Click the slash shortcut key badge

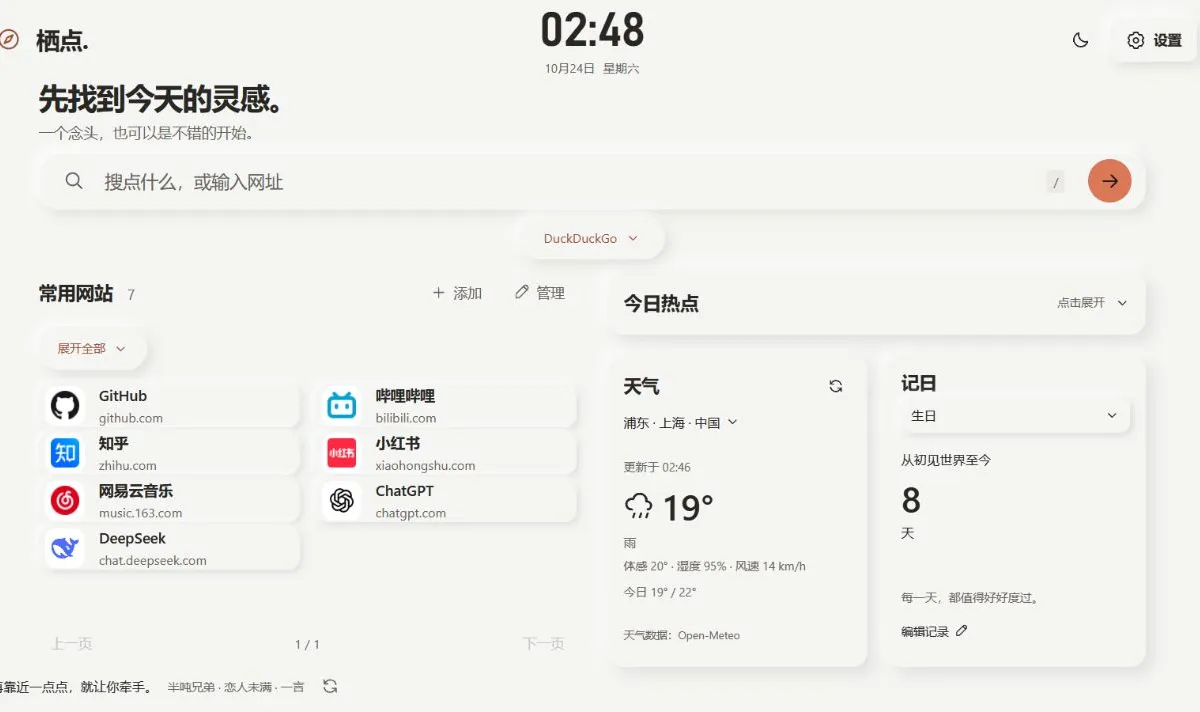coord(1055,182)
